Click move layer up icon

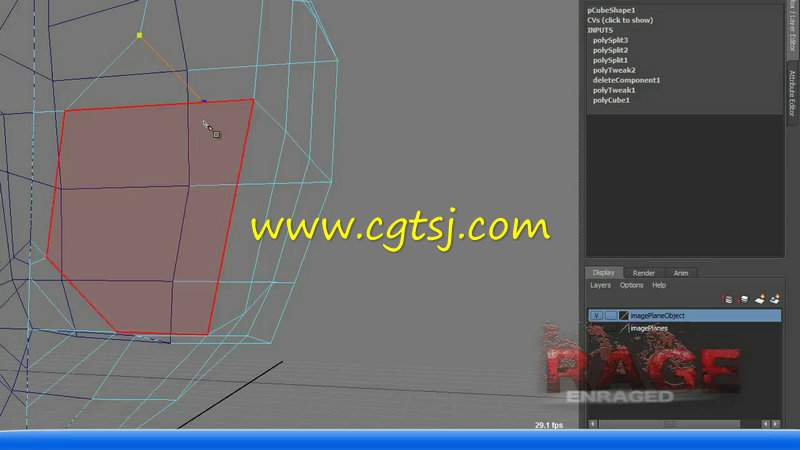click(x=728, y=299)
